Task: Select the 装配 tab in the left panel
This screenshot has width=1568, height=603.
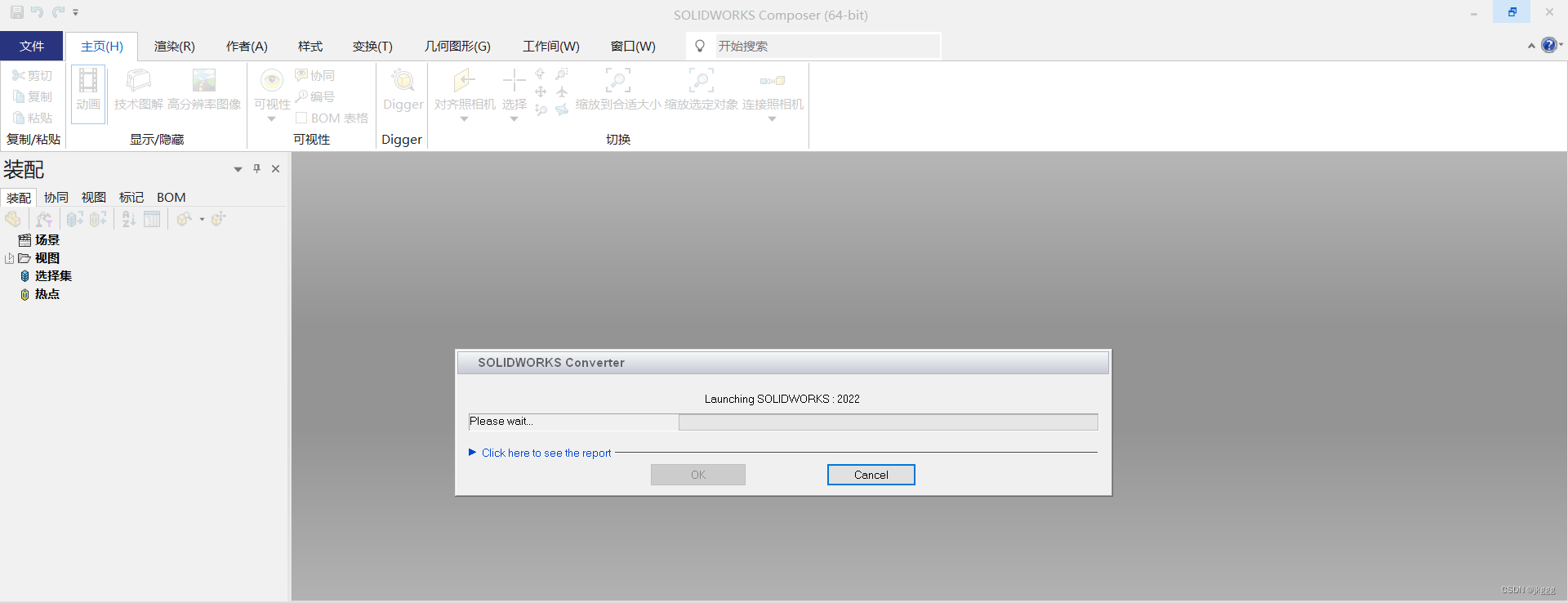Action: pyautogui.click(x=19, y=198)
